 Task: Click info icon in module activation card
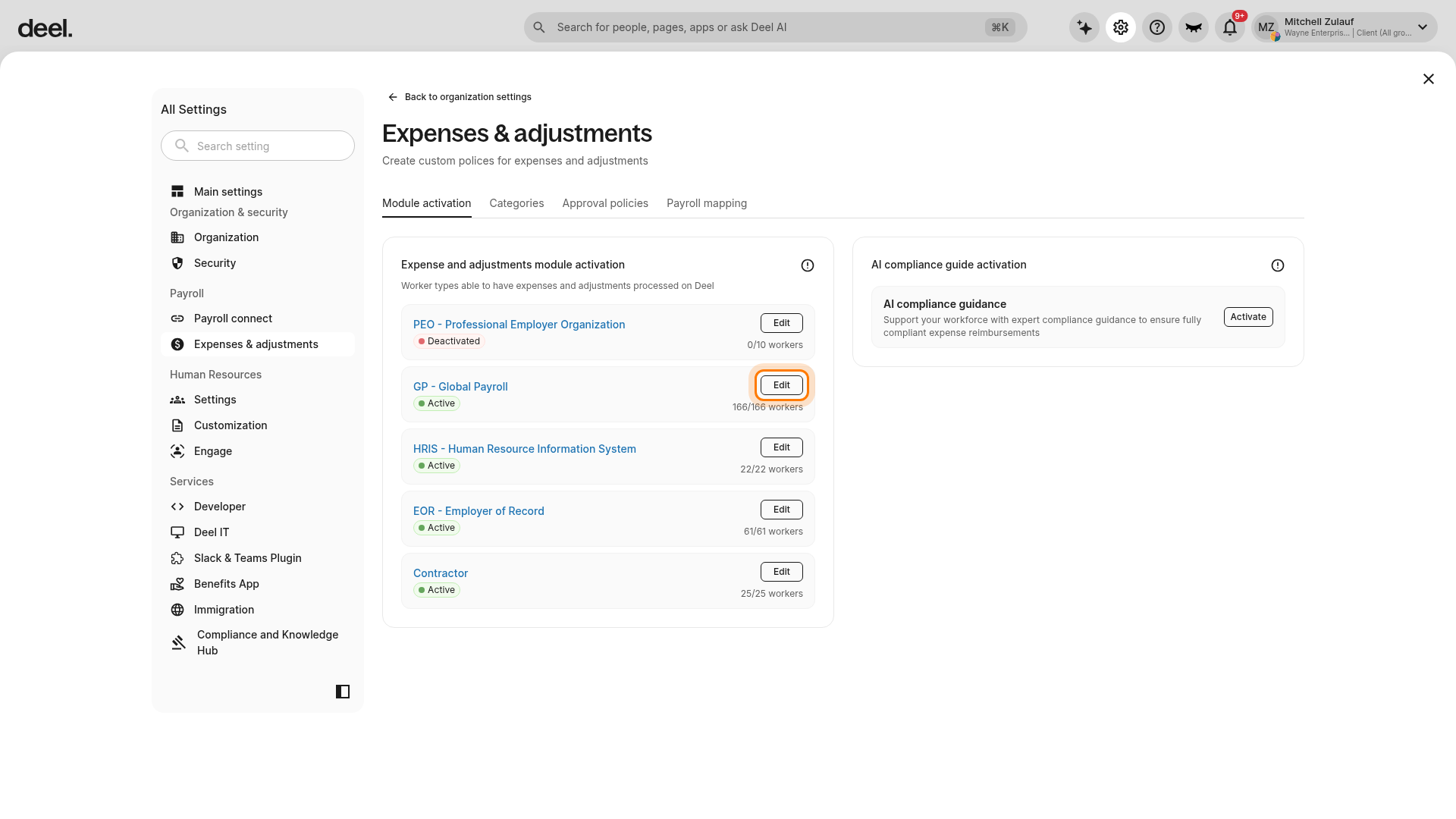(808, 265)
